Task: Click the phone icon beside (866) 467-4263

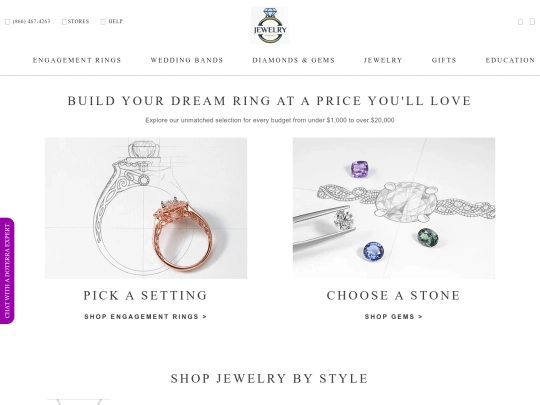Action: point(8,22)
